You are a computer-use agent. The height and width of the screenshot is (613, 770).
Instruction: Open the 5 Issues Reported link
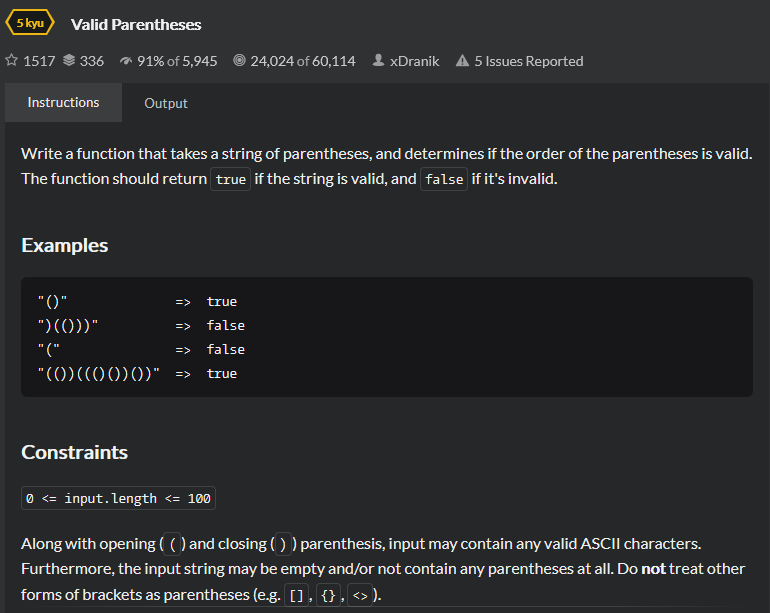528,61
